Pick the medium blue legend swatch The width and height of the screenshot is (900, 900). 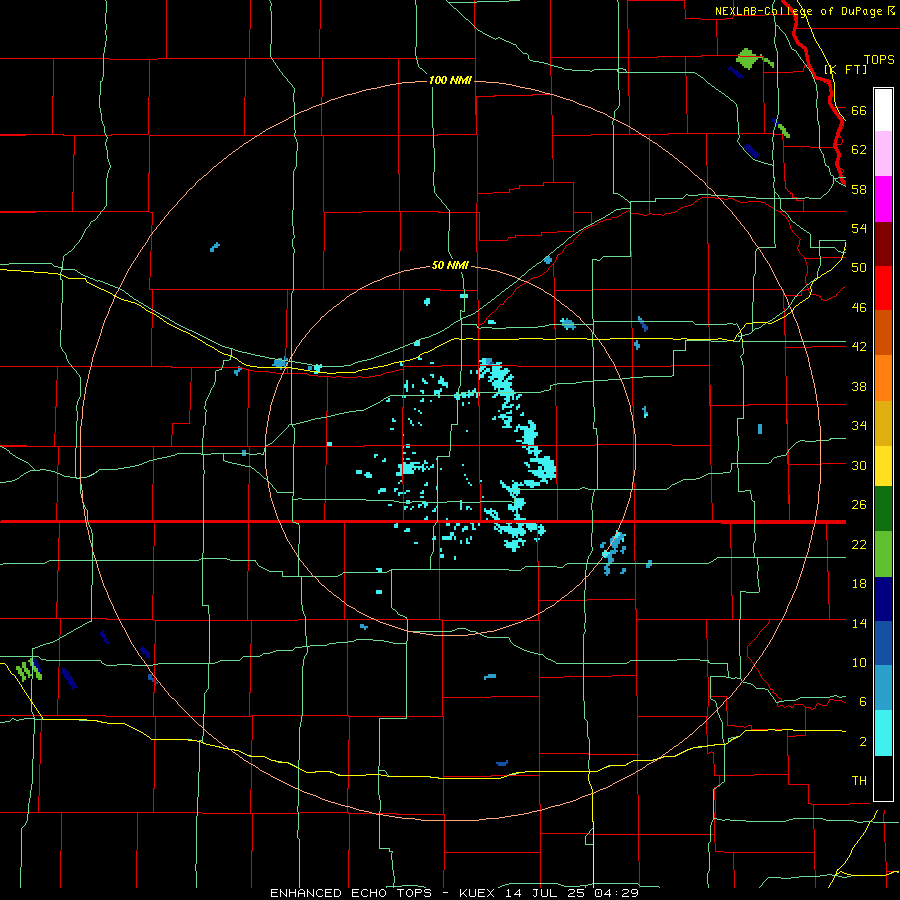click(883, 643)
